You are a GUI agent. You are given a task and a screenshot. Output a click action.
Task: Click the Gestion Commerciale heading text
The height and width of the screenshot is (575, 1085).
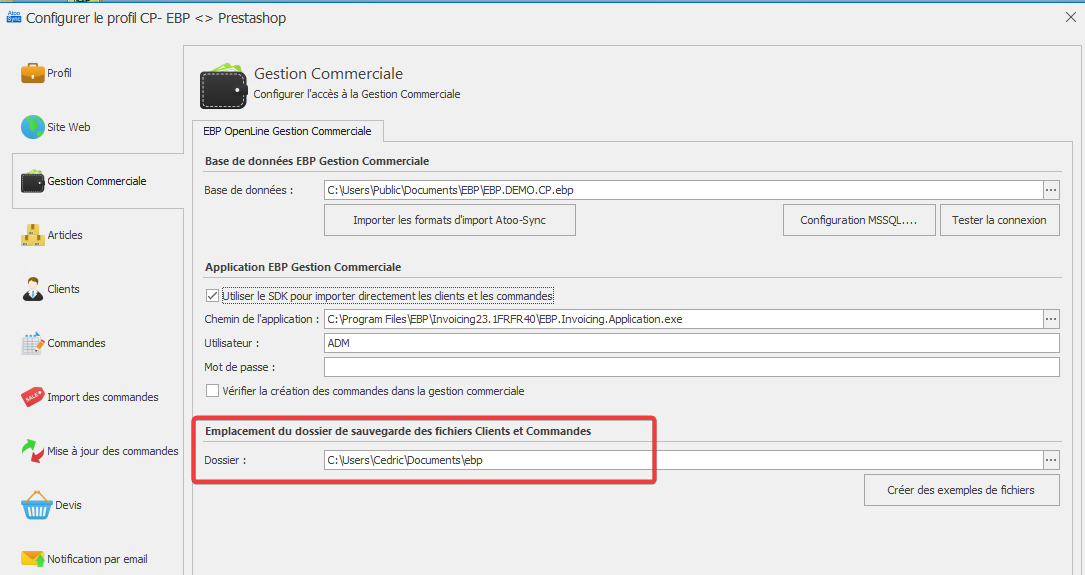(x=328, y=73)
